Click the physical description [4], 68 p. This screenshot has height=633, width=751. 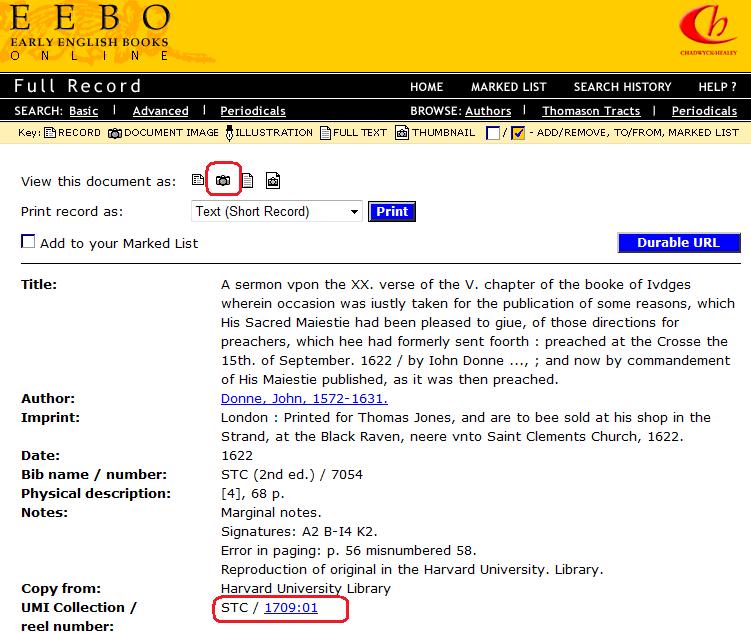252,494
